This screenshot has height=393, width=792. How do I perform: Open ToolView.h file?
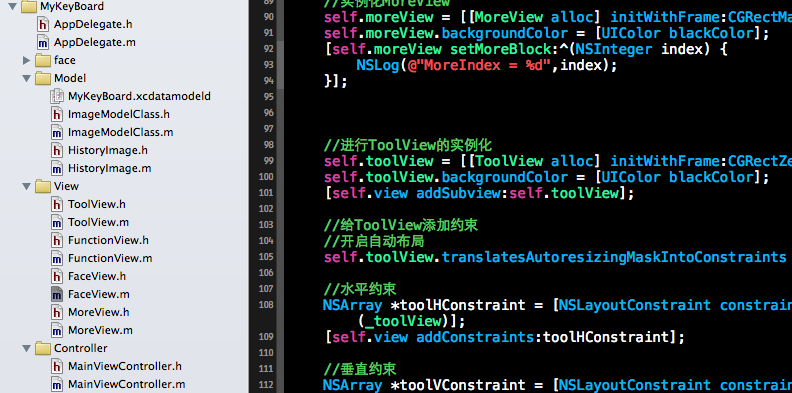coord(96,205)
